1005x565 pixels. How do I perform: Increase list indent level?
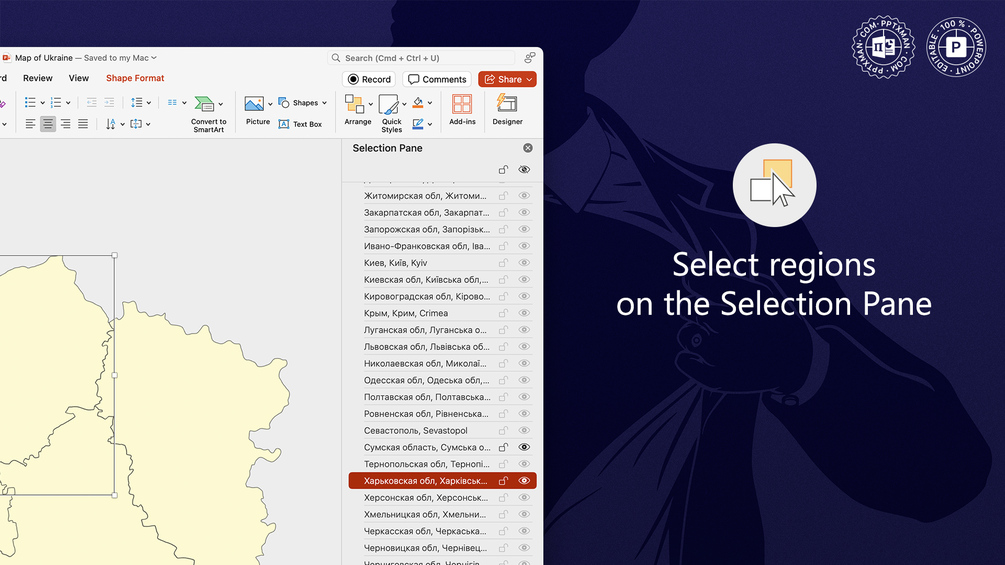tap(109, 102)
